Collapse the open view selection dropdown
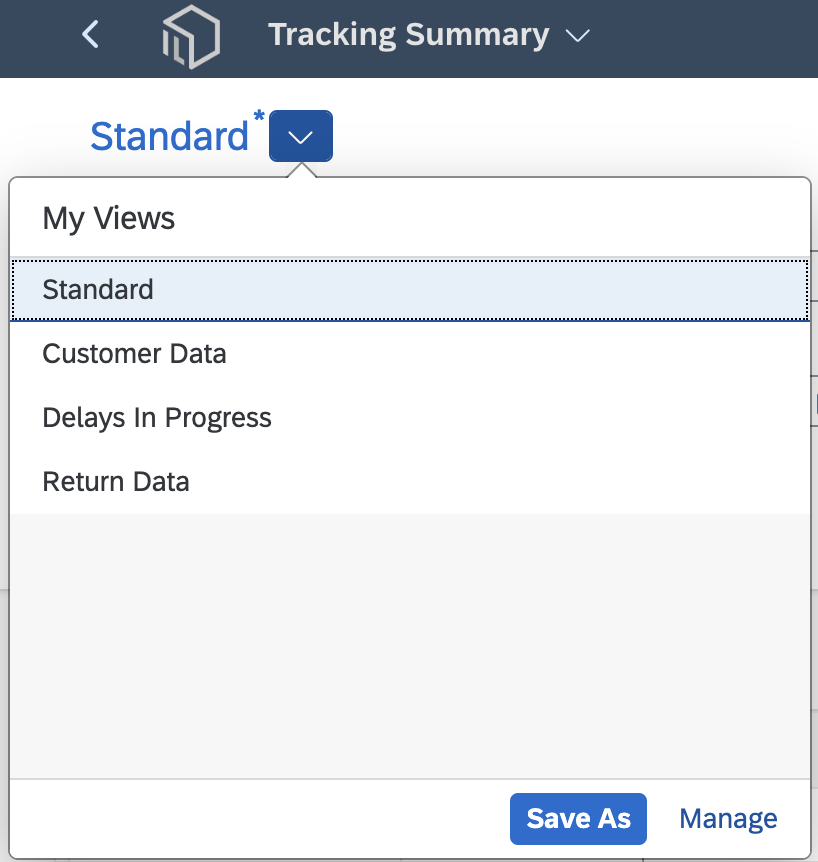Viewport: 818px width, 862px height. [299, 136]
